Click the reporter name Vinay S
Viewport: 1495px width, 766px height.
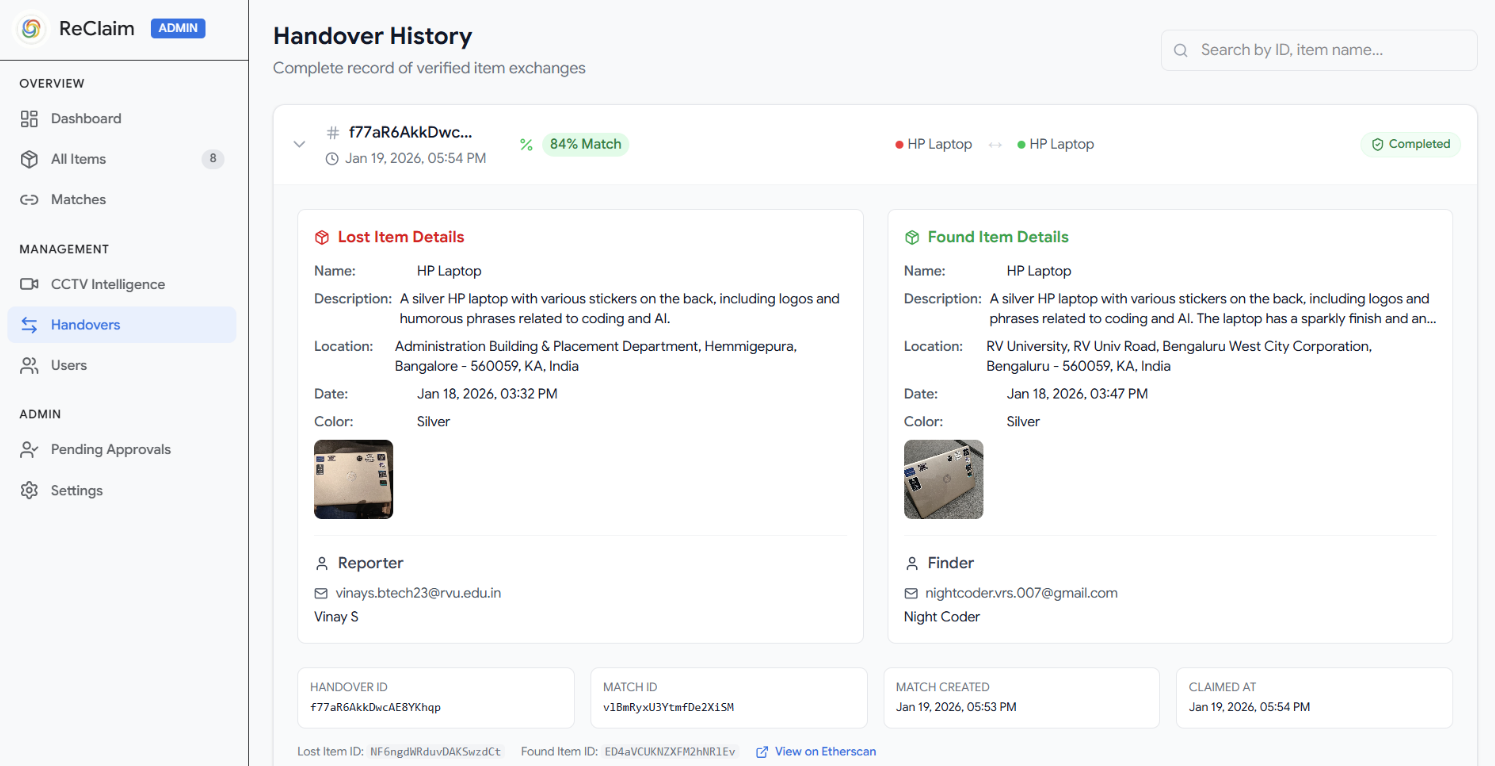(x=336, y=617)
